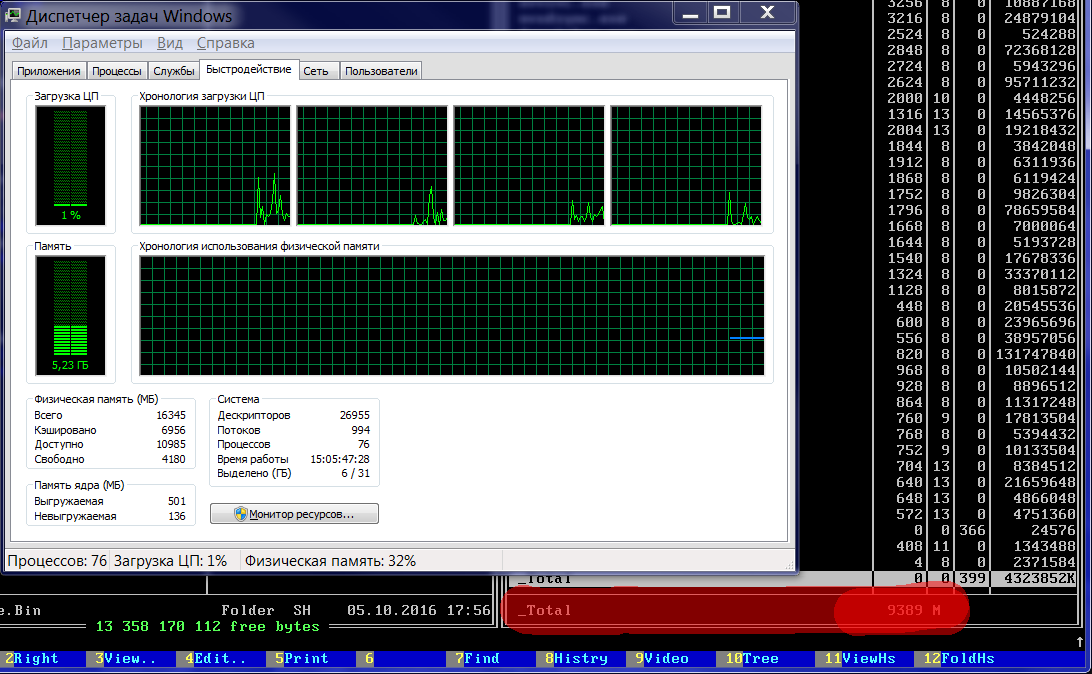The image size is (1092, 674).
Task: Click the Всего value 16345
Action: (171, 415)
